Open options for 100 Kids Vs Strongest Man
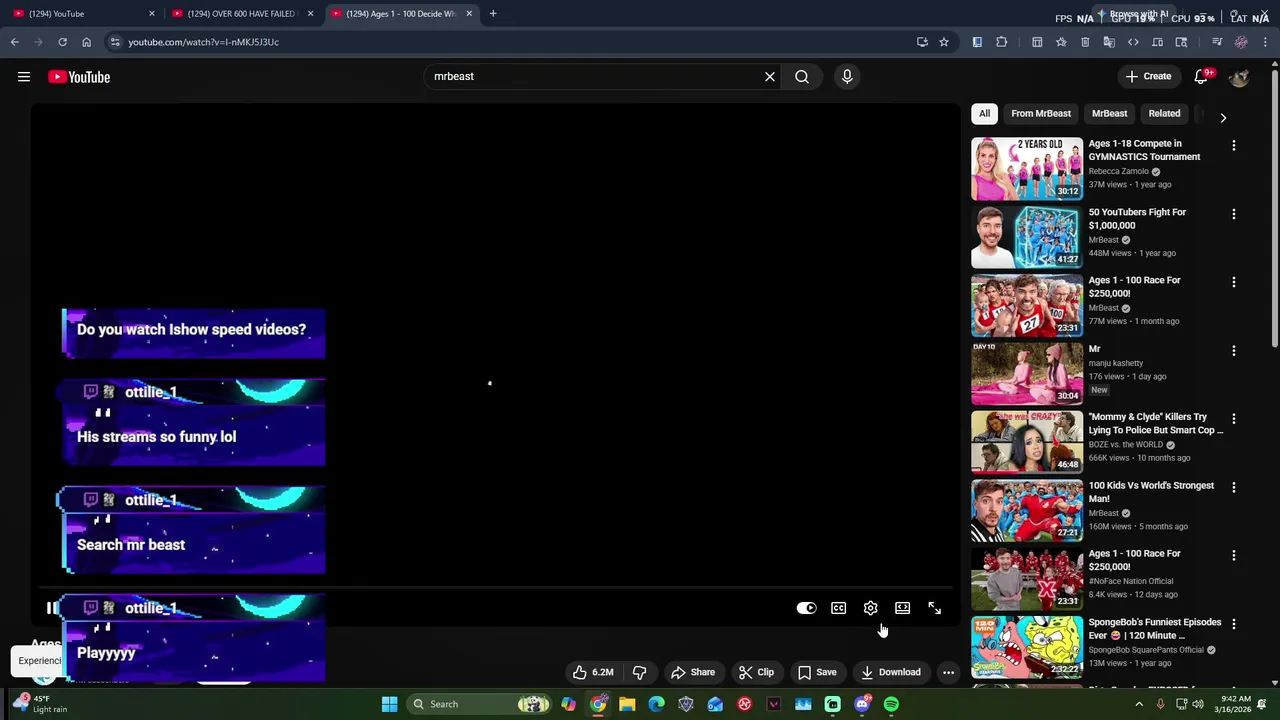Screen dimensions: 1280x720 click(x=1233, y=487)
